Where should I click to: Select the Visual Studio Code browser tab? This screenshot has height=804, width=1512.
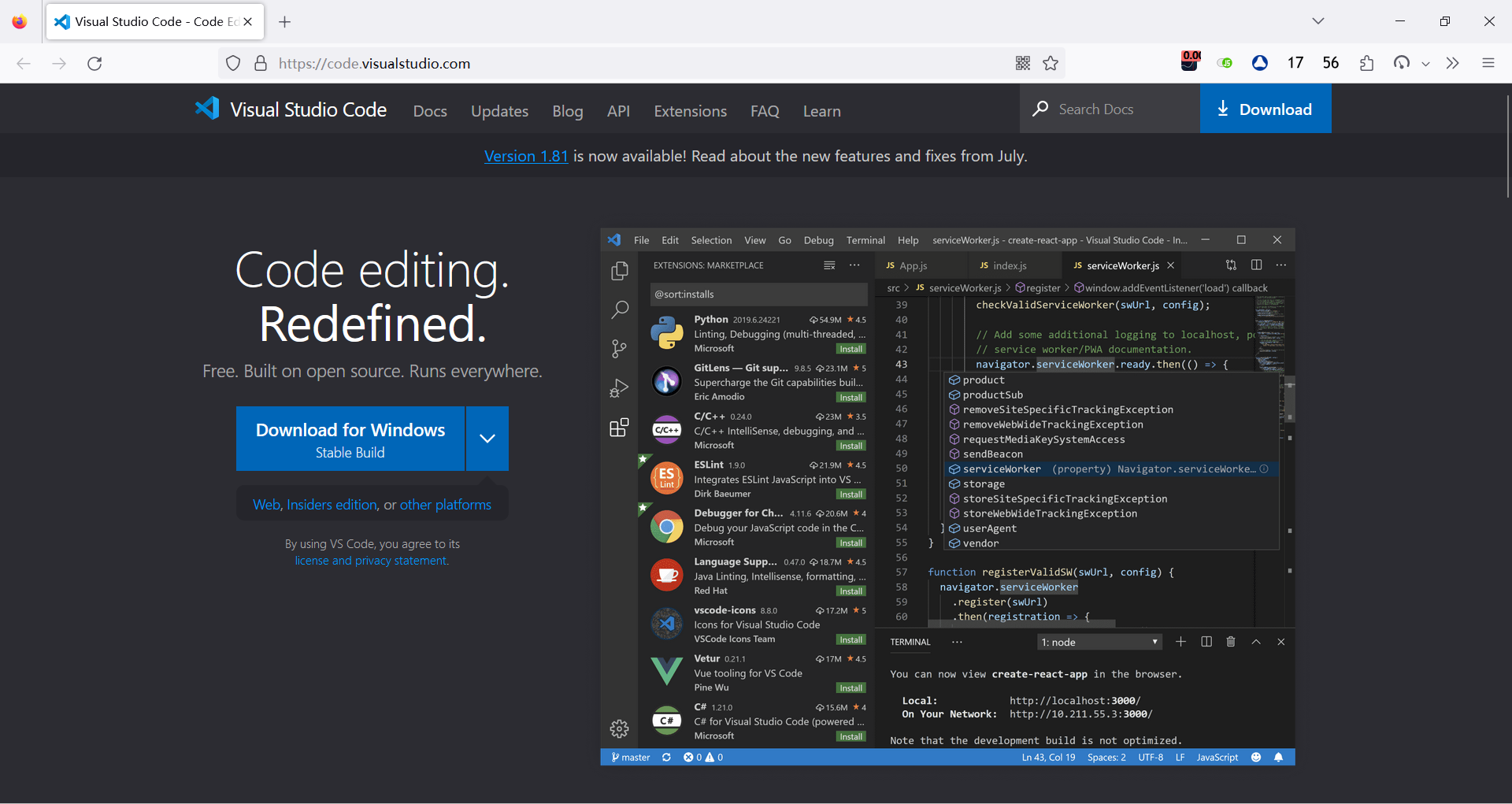(x=155, y=22)
